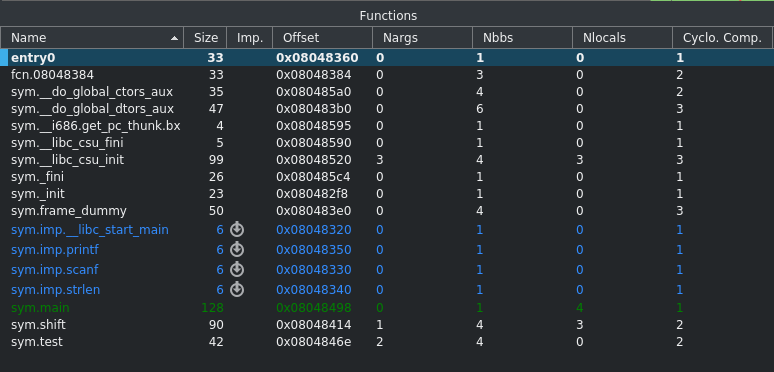Viewport: 774px width, 372px height.
Task: Sort functions by Offset column
Action: point(322,37)
